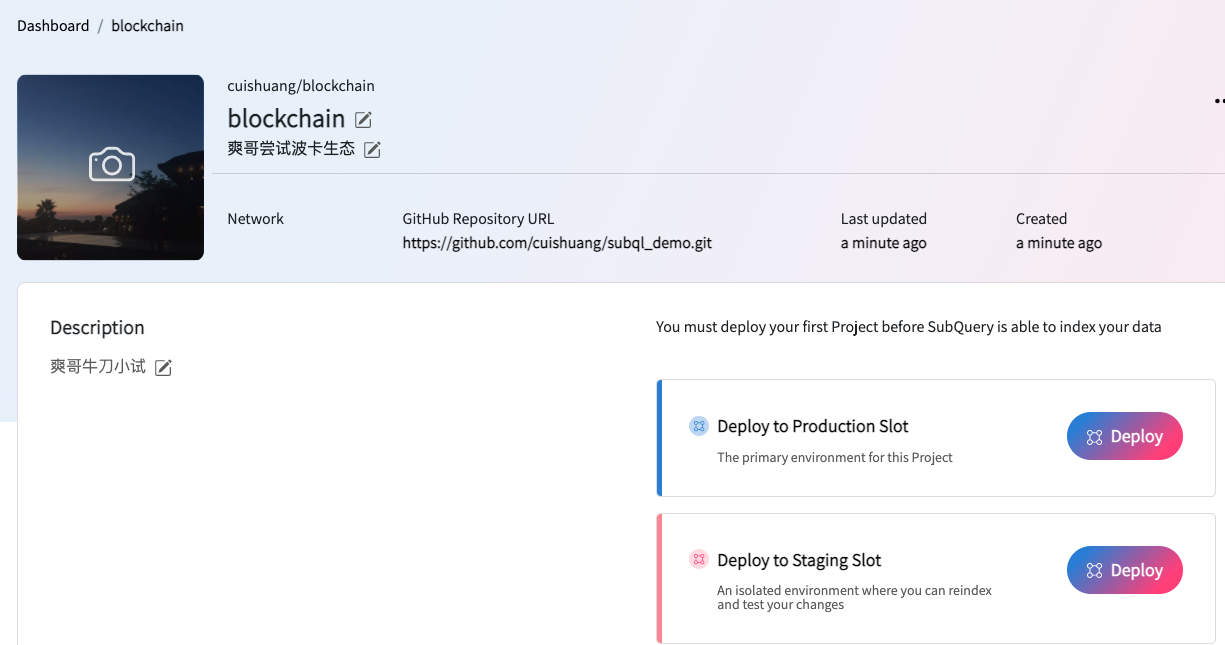Select the "Deploy to Production Slot" heading
The image size is (1225, 645).
812,427
